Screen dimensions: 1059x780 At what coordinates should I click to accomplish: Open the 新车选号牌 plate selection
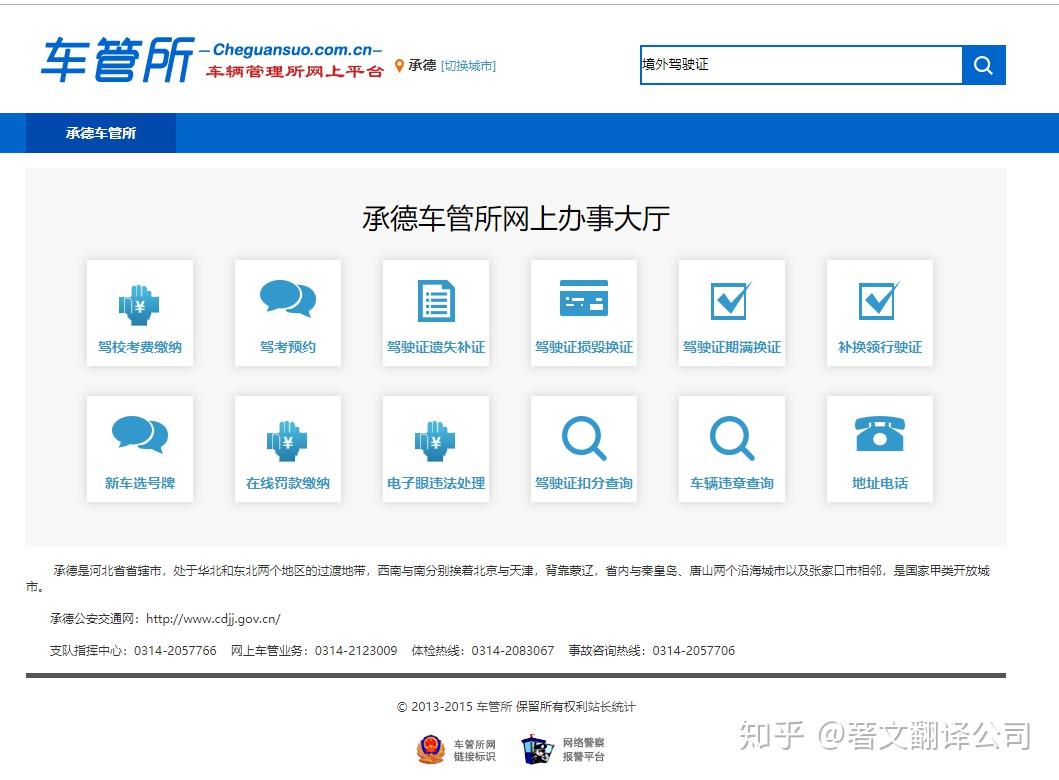[139, 448]
